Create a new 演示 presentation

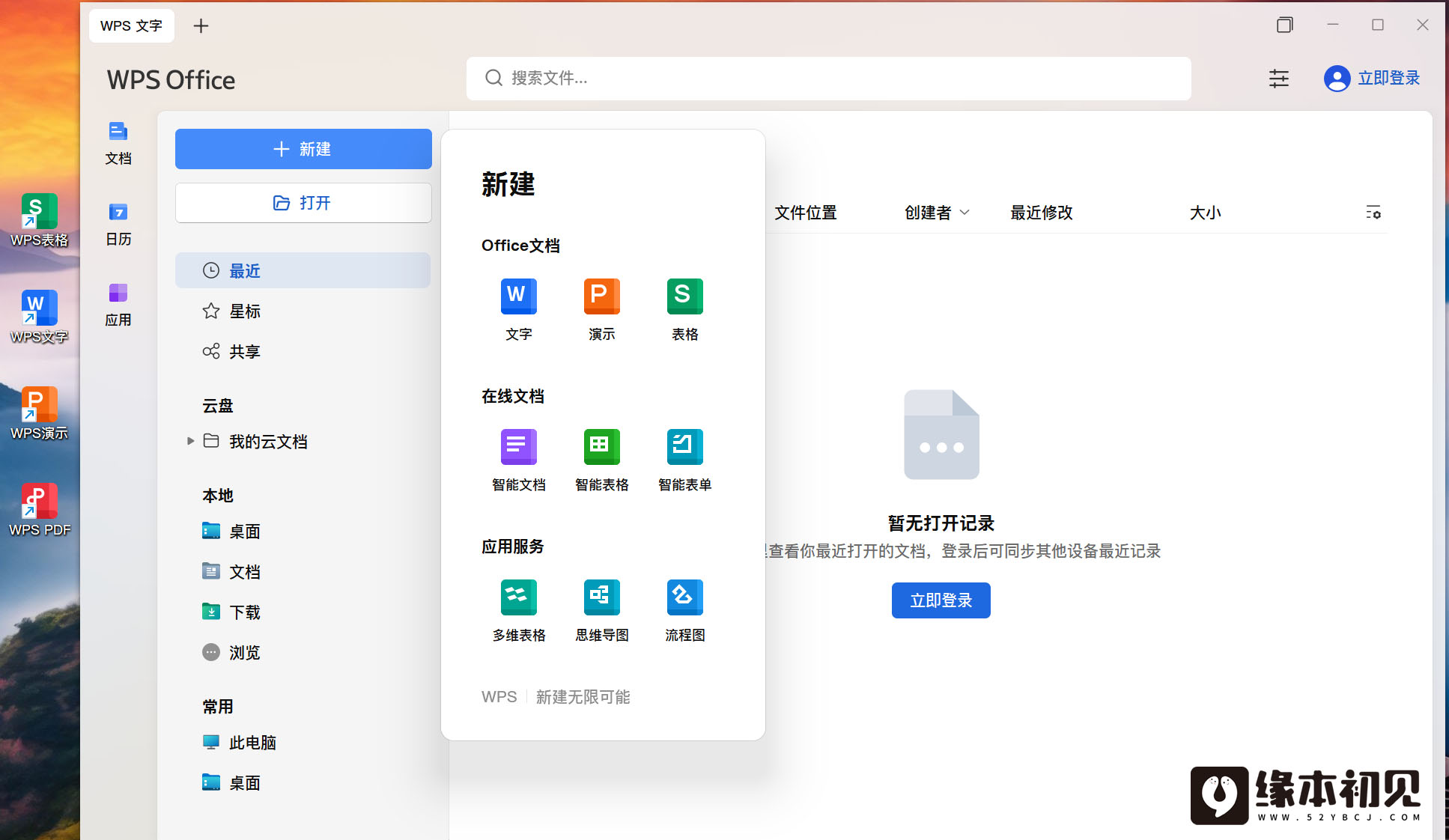(601, 297)
